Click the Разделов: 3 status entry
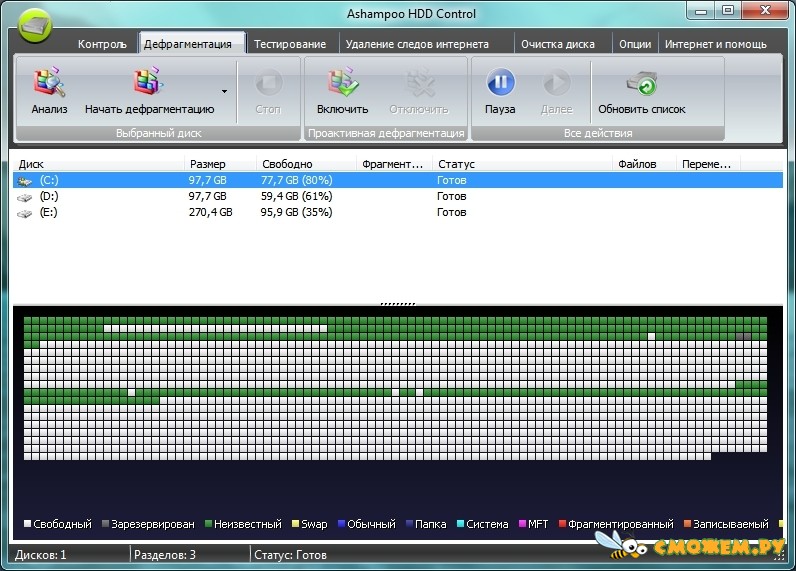 pyautogui.click(x=164, y=555)
